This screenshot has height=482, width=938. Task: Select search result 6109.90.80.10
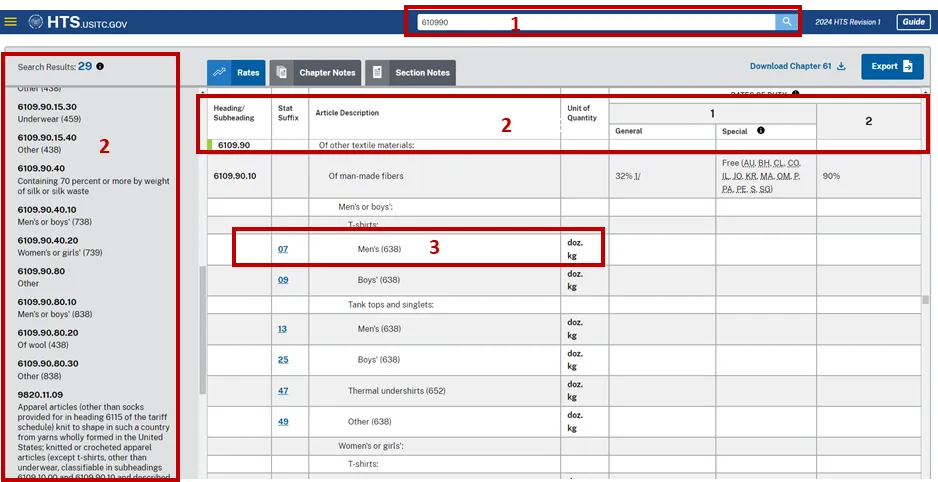pos(55,308)
